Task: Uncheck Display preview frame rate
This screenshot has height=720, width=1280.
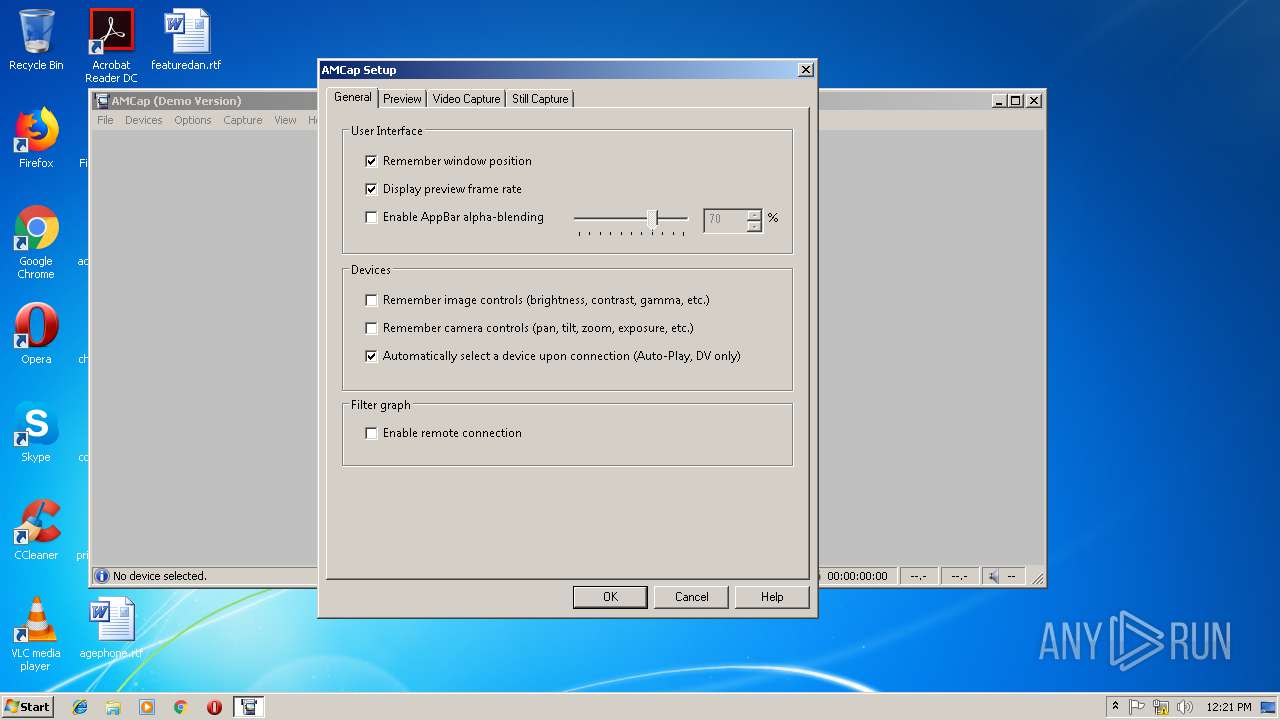Action: click(371, 189)
